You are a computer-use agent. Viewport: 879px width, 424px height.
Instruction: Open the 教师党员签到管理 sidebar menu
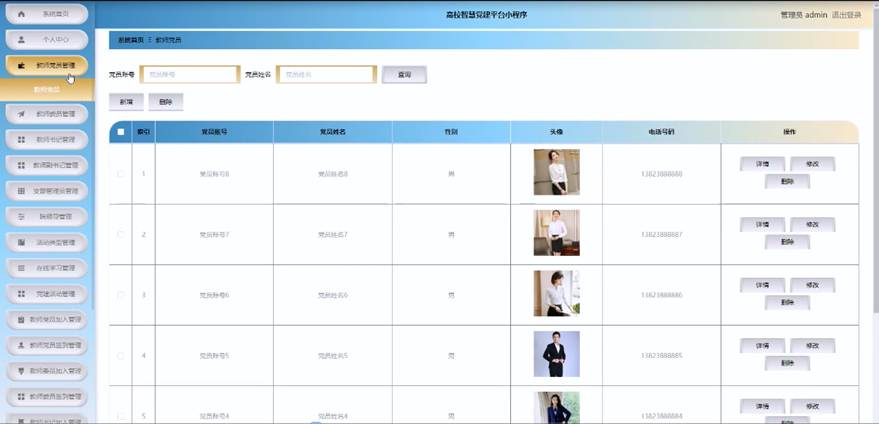click(47, 345)
